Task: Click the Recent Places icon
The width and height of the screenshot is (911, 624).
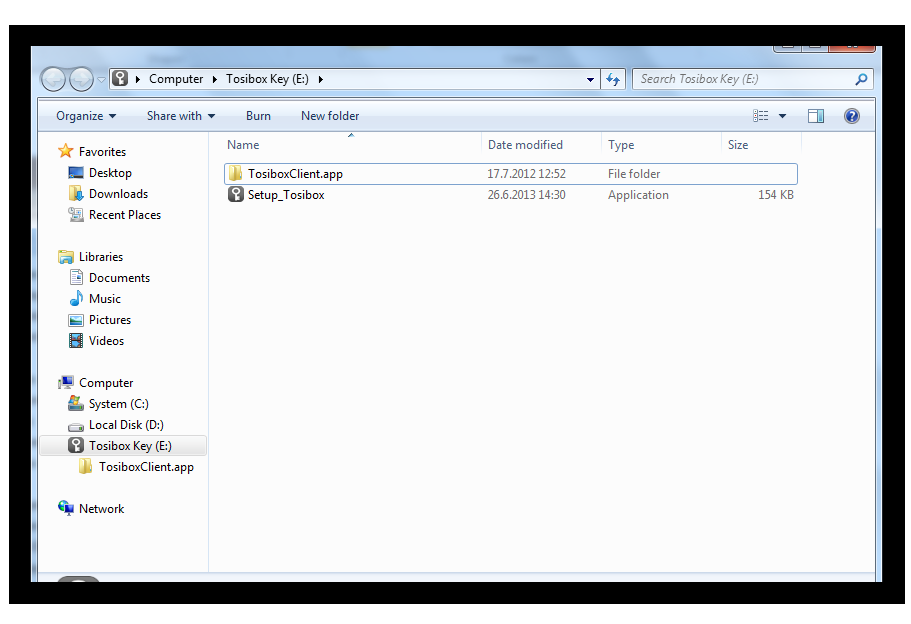Action: tap(76, 214)
